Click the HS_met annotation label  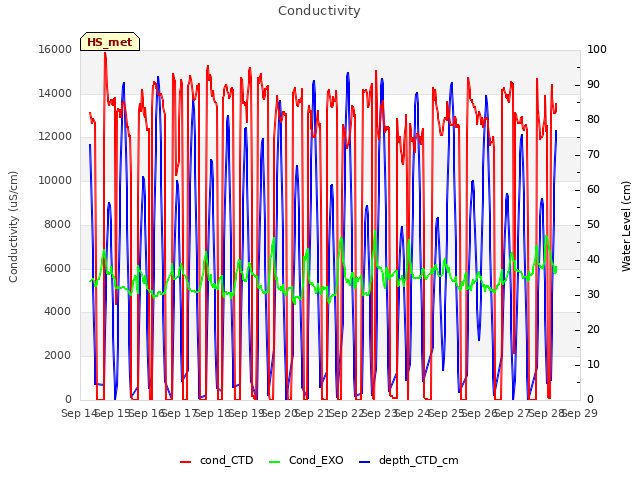(110, 42)
